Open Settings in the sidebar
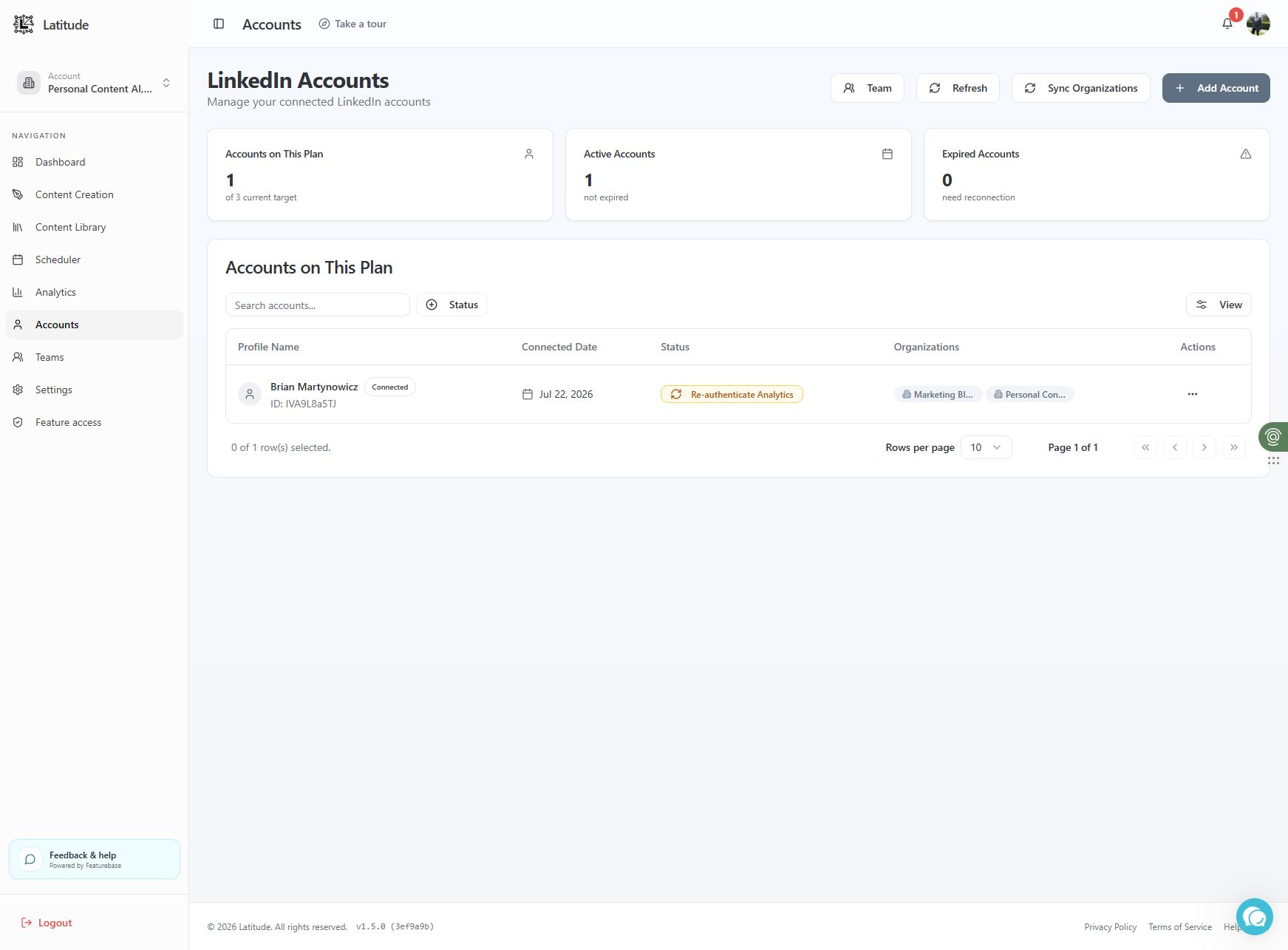The height and width of the screenshot is (950, 1288). click(x=95, y=390)
